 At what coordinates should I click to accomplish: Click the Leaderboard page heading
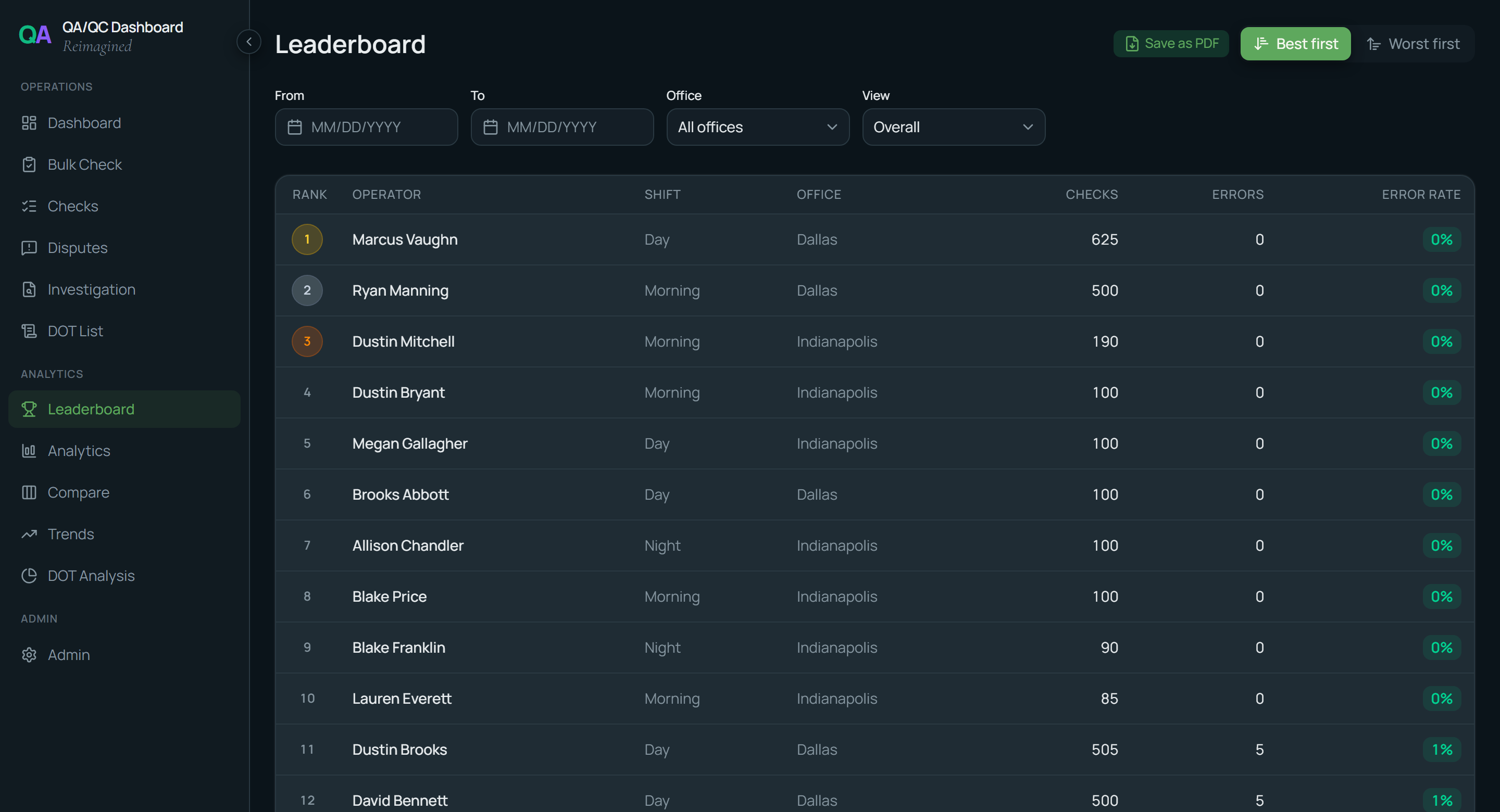(350, 44)
